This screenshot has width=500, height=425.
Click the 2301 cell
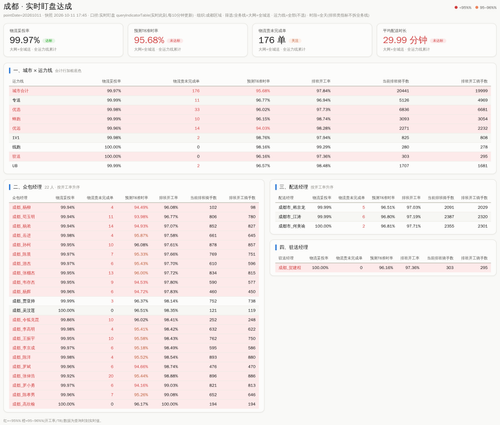tap(483, 226)
